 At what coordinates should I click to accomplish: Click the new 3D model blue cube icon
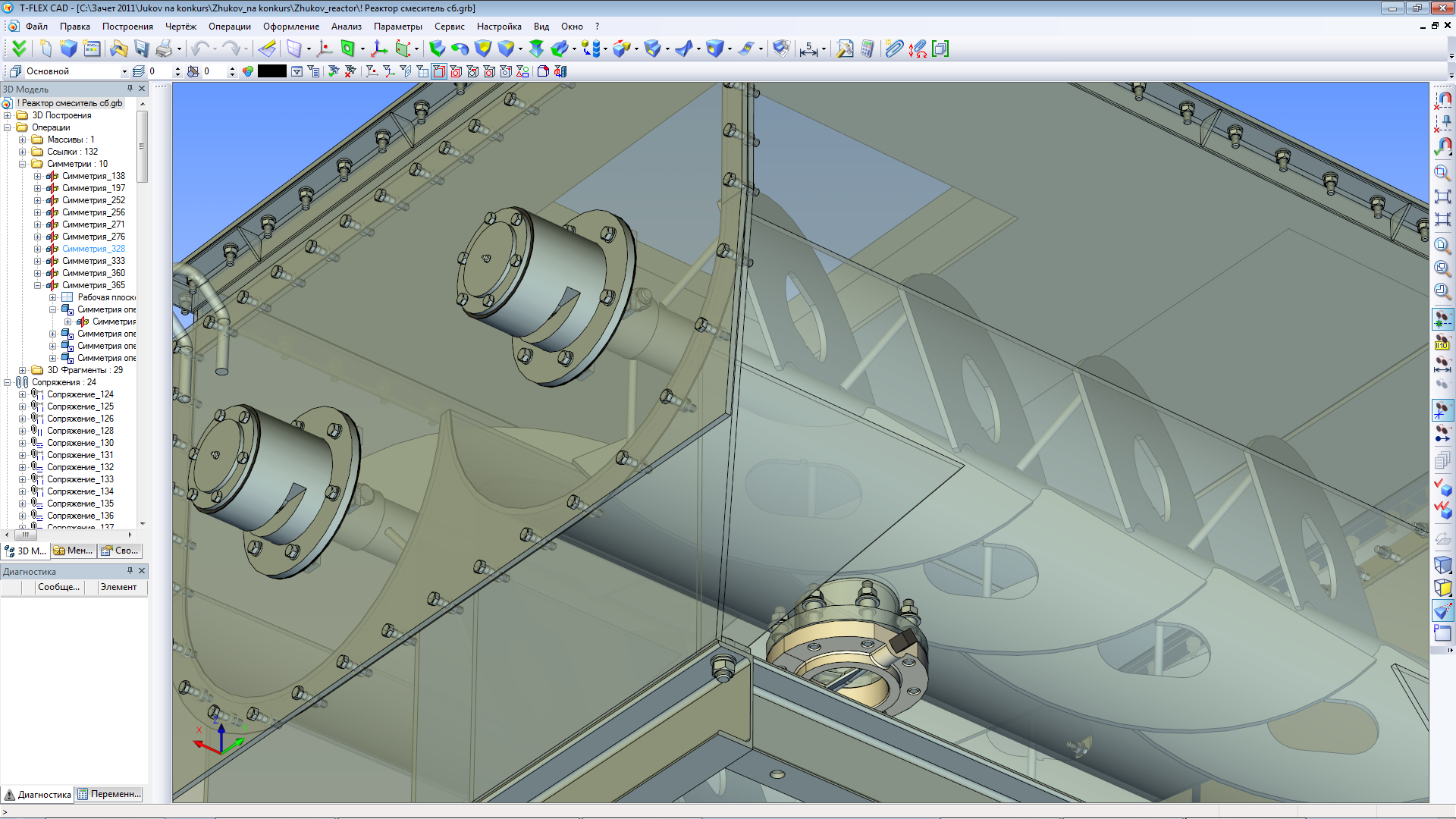69,49
